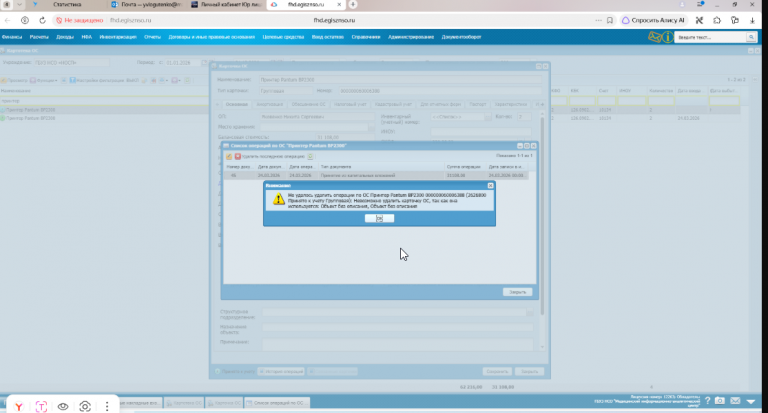Click OK in the warning message dialog
768x413 pixels.
(379, 219)
